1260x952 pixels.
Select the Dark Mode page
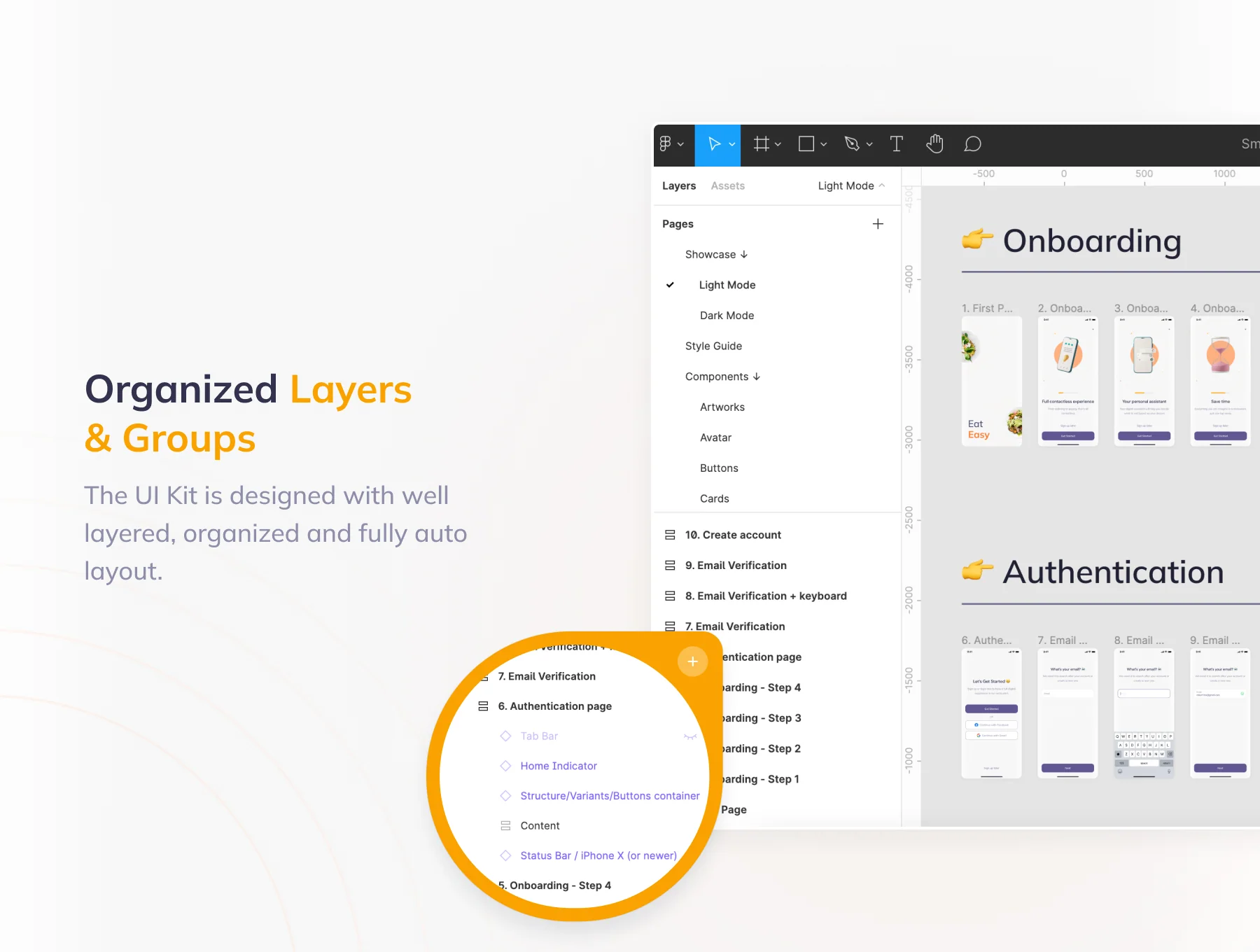click(x=727, y=316)
